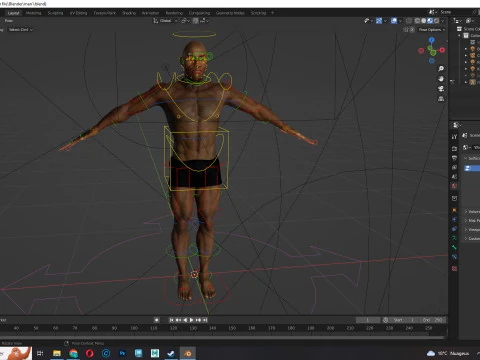480x360 pixels.
Task: Click the green Y axis on navigation gizmo
Action: 433,53
